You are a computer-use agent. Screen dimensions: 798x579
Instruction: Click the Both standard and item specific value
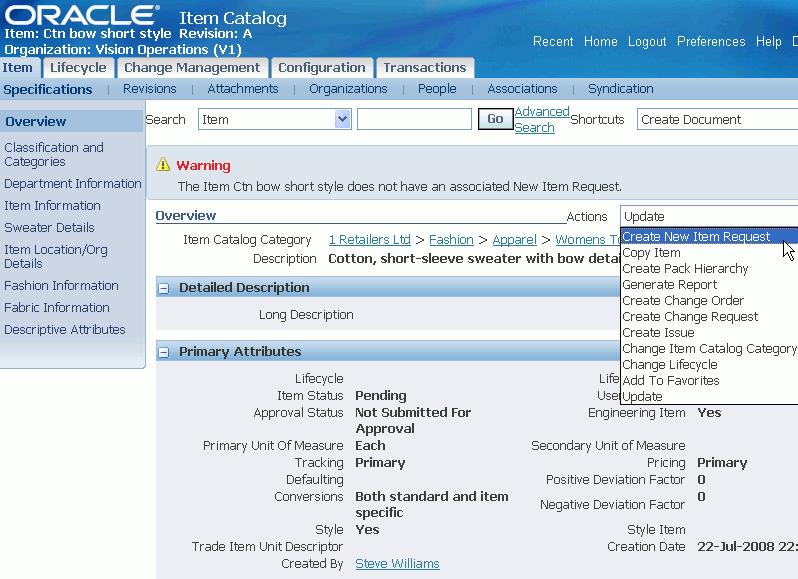coord(432,504)
